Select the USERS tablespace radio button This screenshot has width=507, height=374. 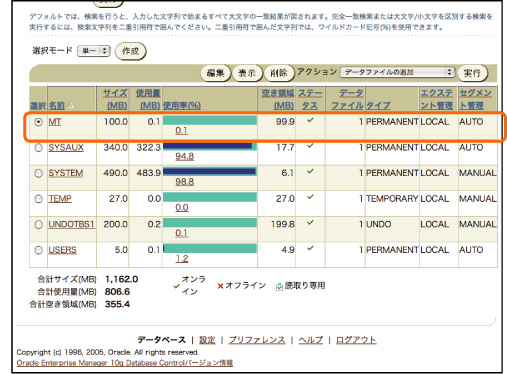tap(39, 250)
